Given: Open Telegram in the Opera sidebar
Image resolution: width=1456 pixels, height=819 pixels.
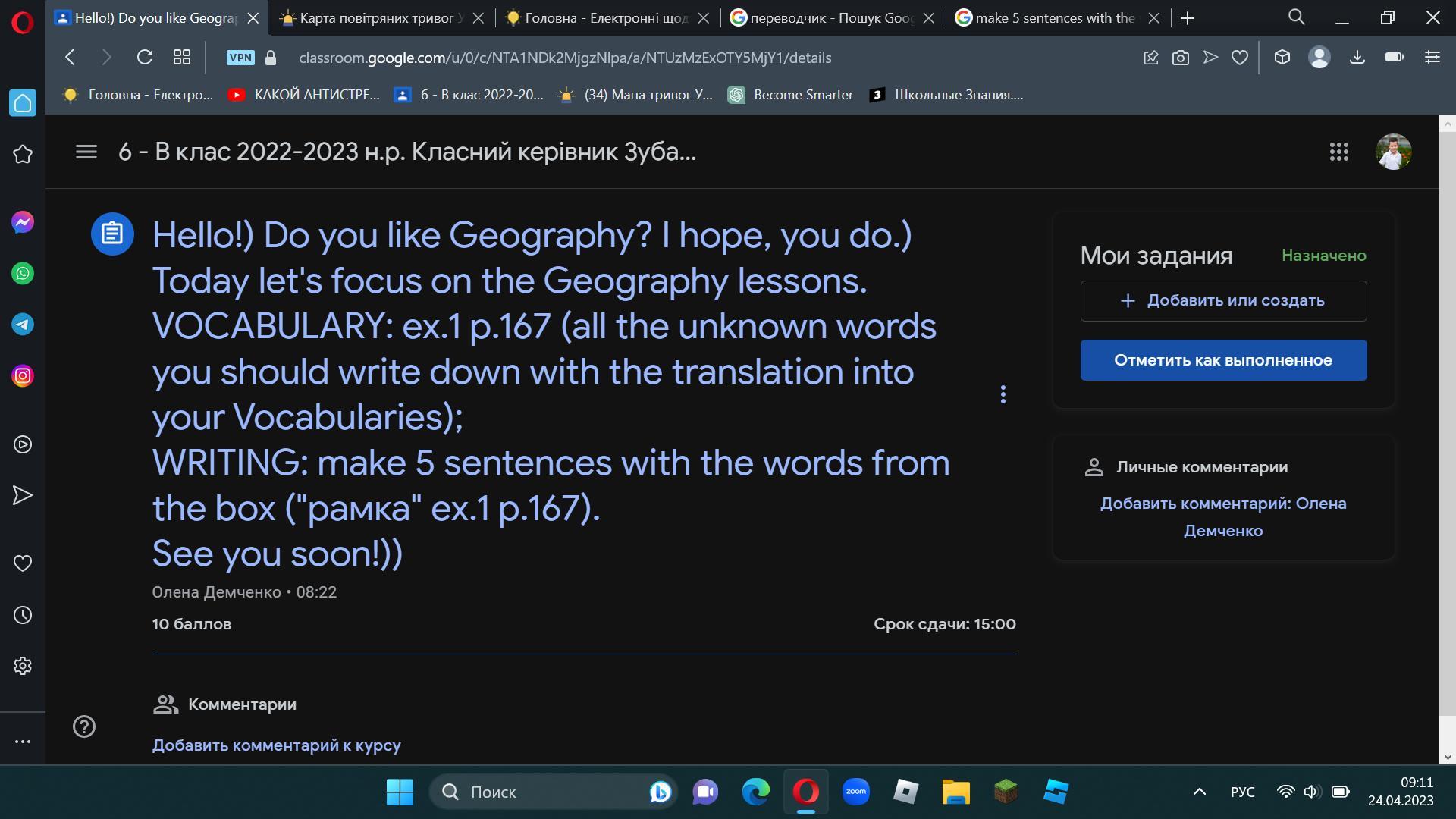Looking at the screenshot, I should click(x=23, y=325).
